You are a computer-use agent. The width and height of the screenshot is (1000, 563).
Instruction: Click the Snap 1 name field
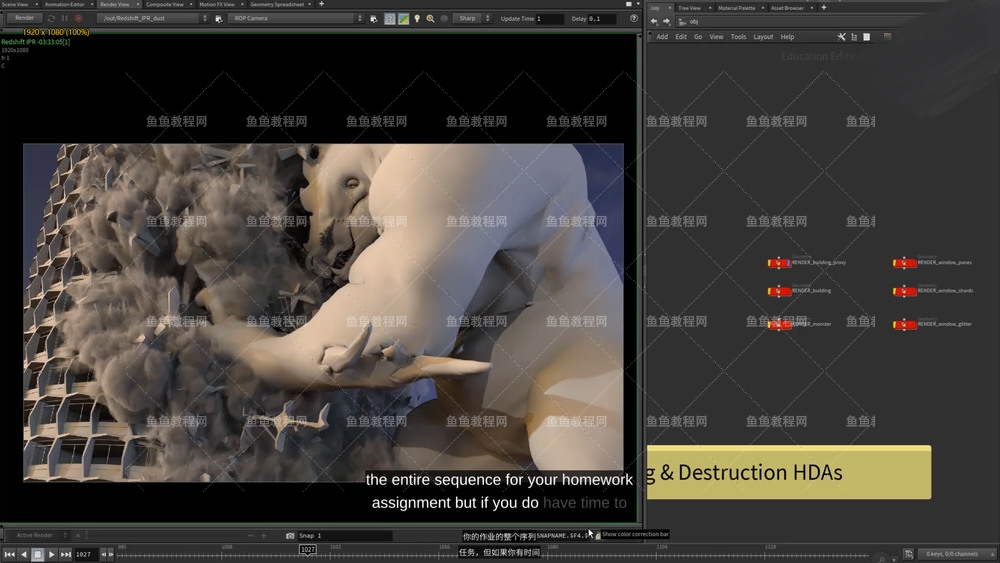(344, 536)
